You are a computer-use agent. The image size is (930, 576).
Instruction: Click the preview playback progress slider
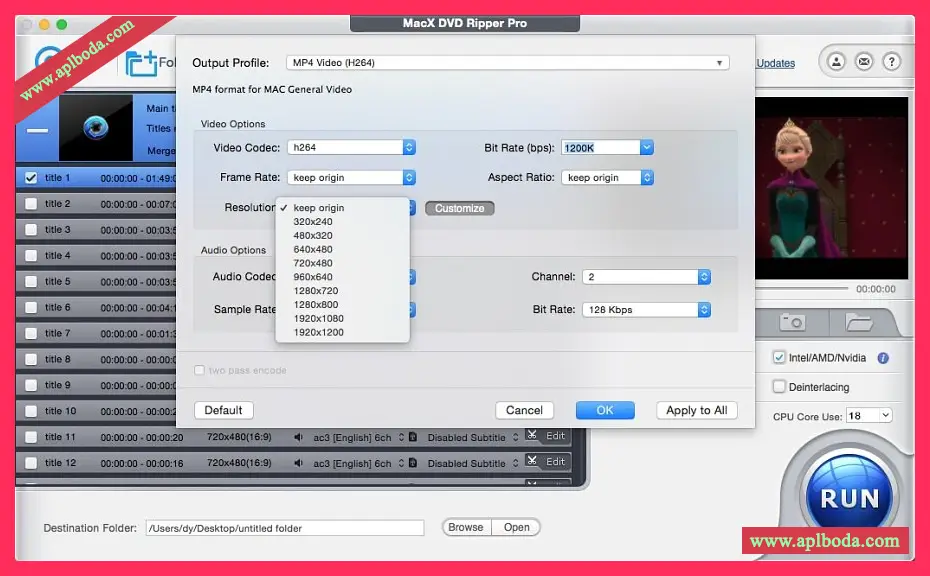800,289
